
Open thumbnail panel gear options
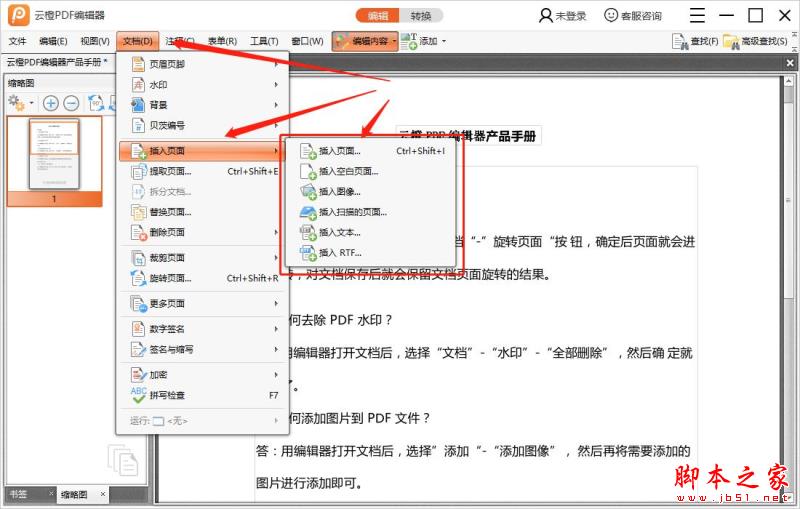click(x=16, y=103)
